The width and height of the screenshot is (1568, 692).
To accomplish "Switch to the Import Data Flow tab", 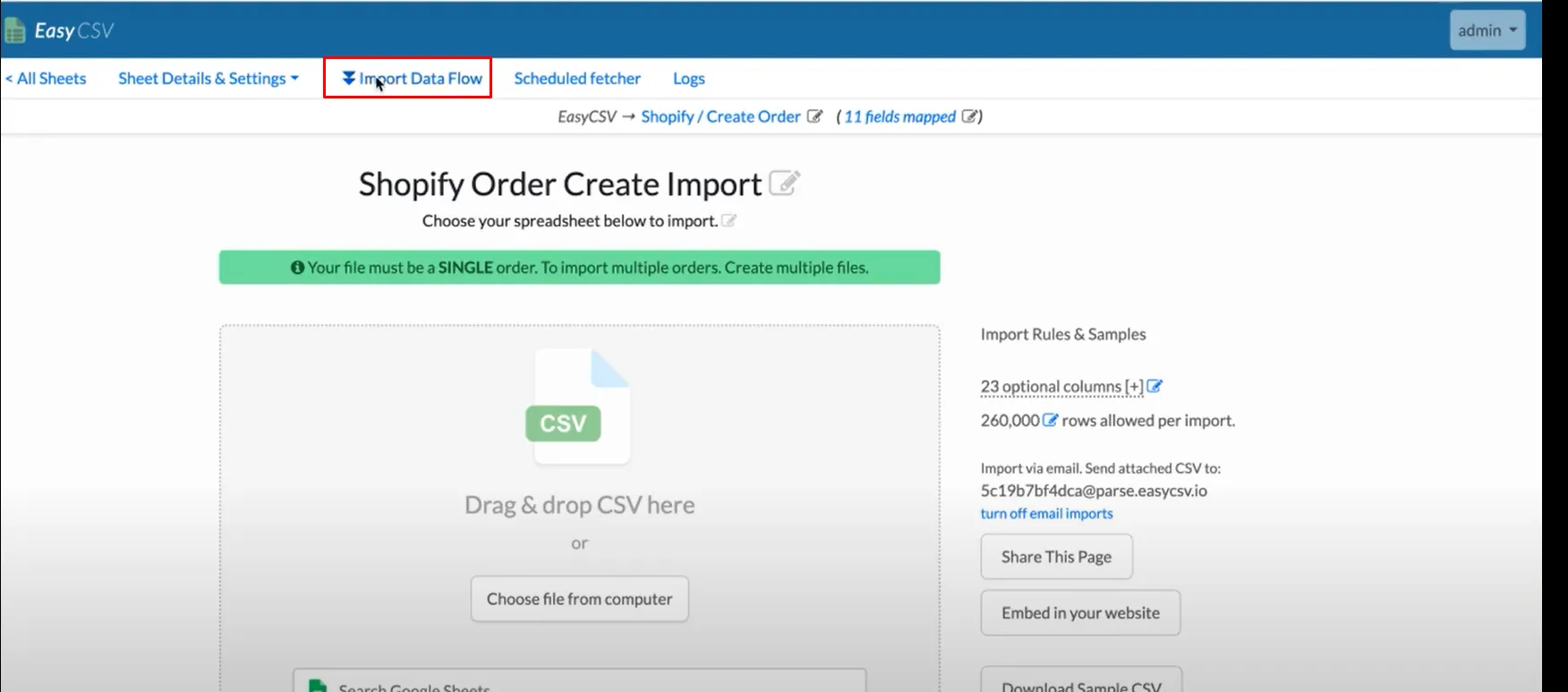I will [x=412, y=79].
